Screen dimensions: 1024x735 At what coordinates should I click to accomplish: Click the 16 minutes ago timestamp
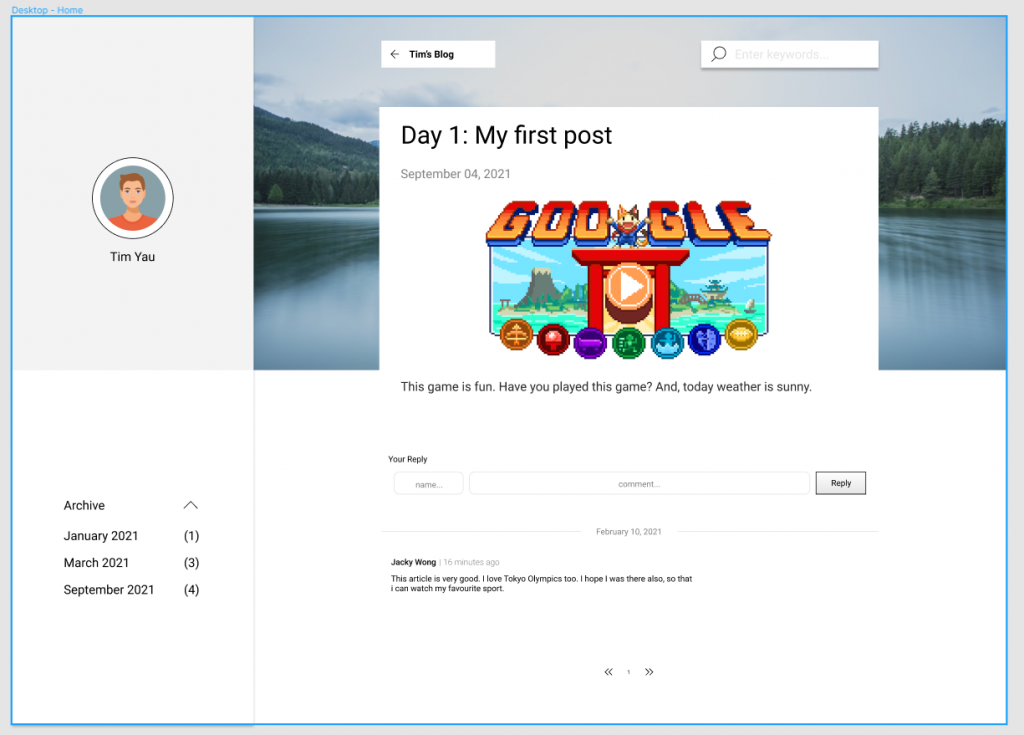[x=472, y=562]
